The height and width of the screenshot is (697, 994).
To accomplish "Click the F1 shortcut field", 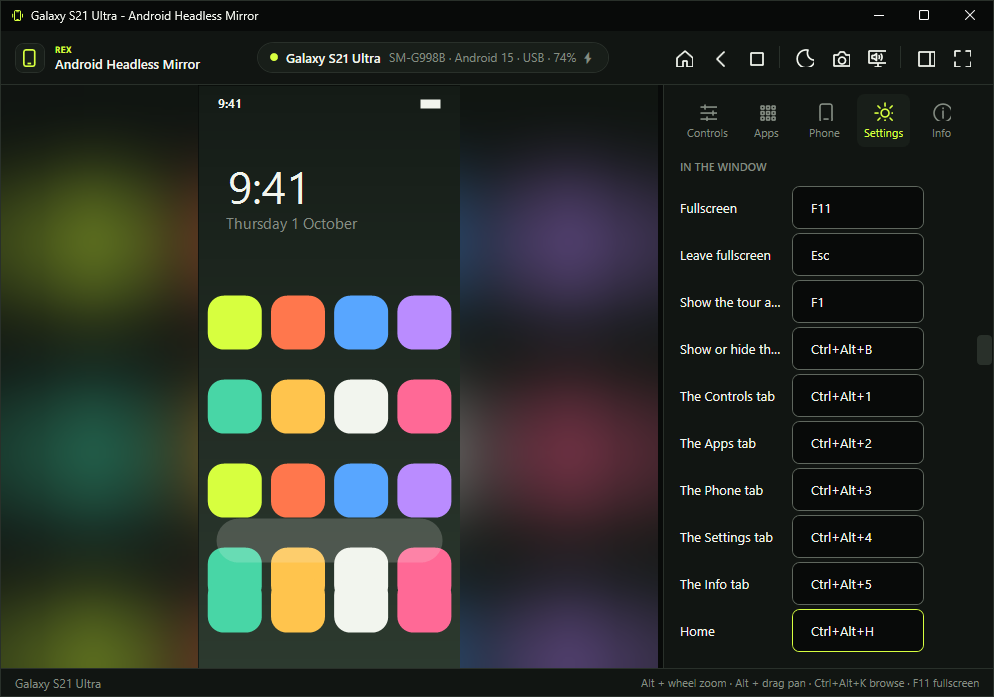I will 858,302.
